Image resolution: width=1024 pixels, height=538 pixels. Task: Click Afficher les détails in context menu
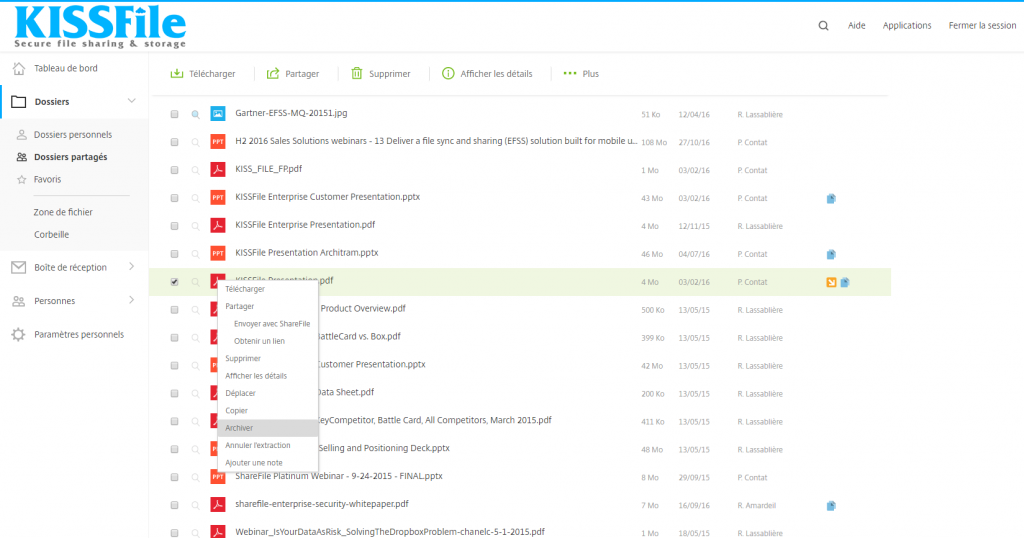pyautogui.click(x=256, y=376)
